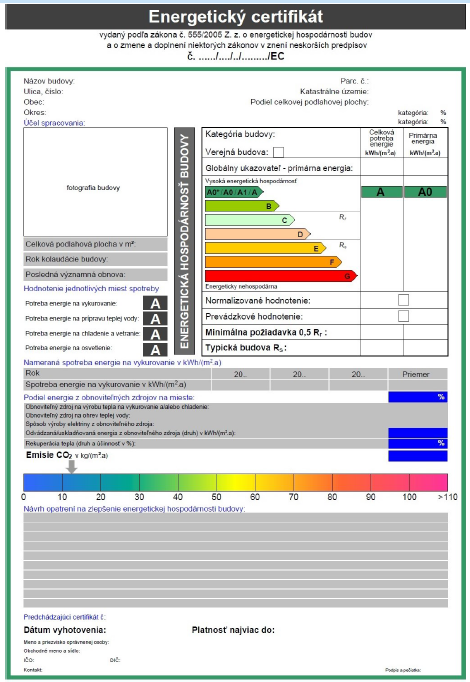Select the light green C class arrow
Image resolution: width=470 pixels, height=682 pixels.
[250, 220]
